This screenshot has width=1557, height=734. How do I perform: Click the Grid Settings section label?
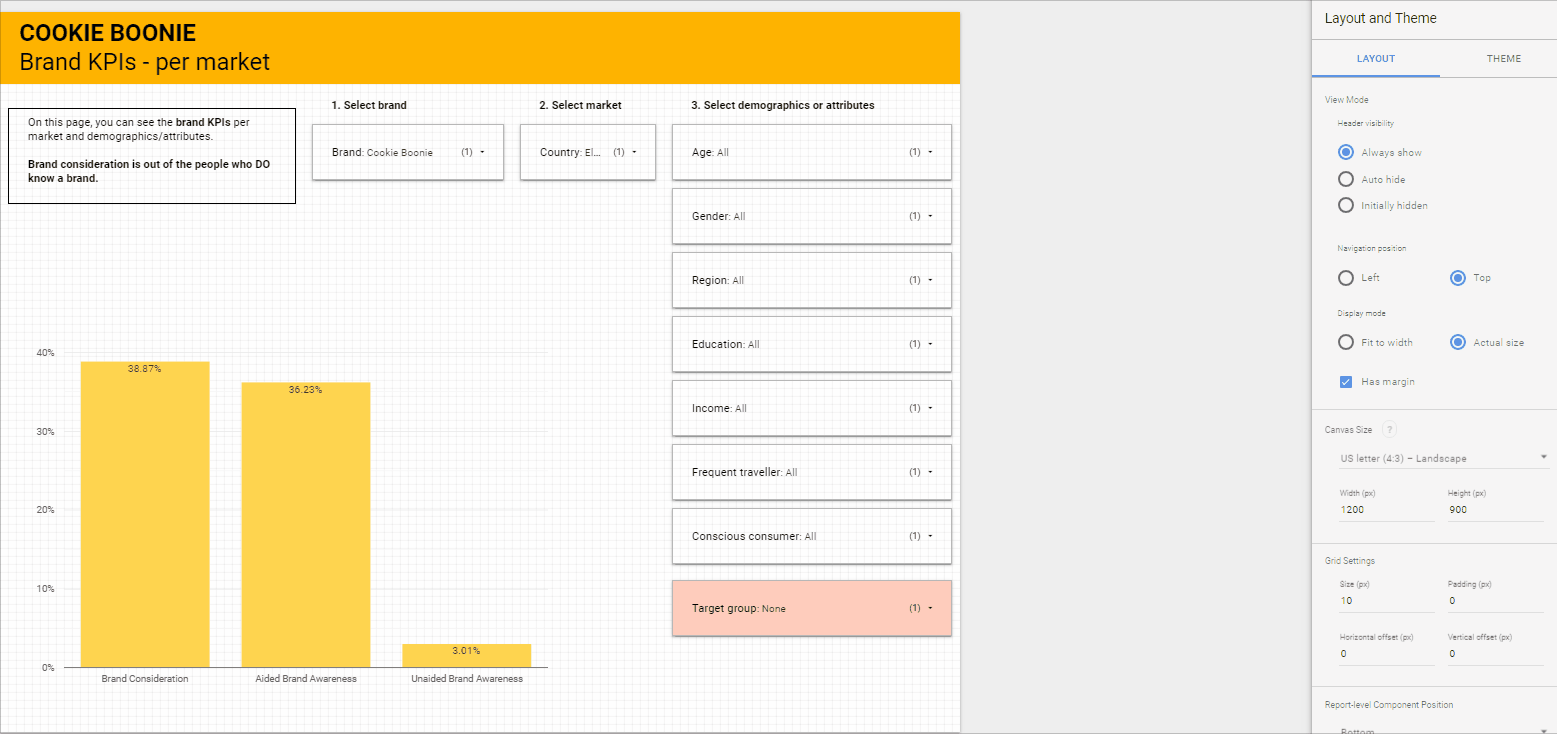pyautogui.click(x=1350, y=561)
